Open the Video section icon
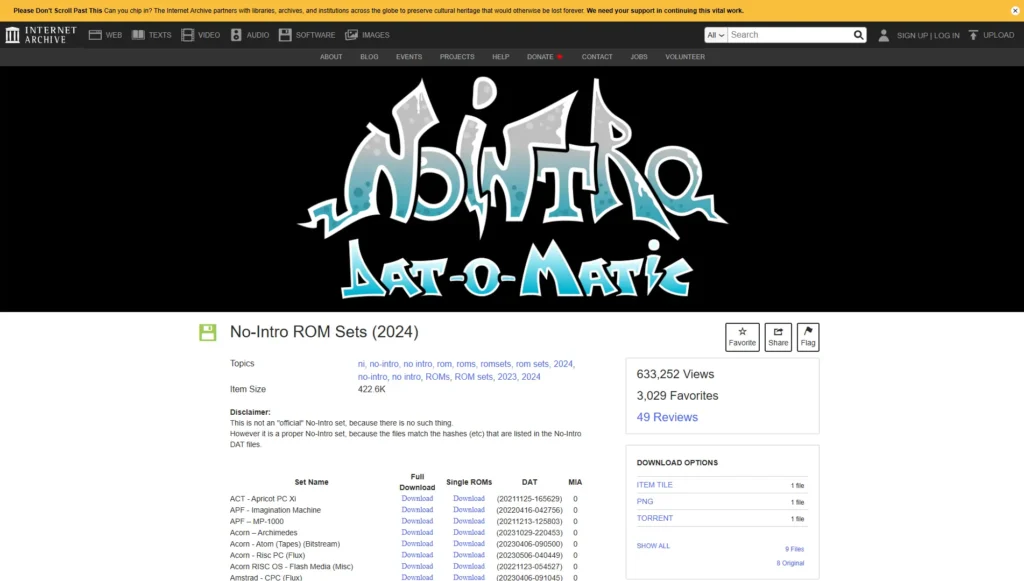 tap(187, 35)
